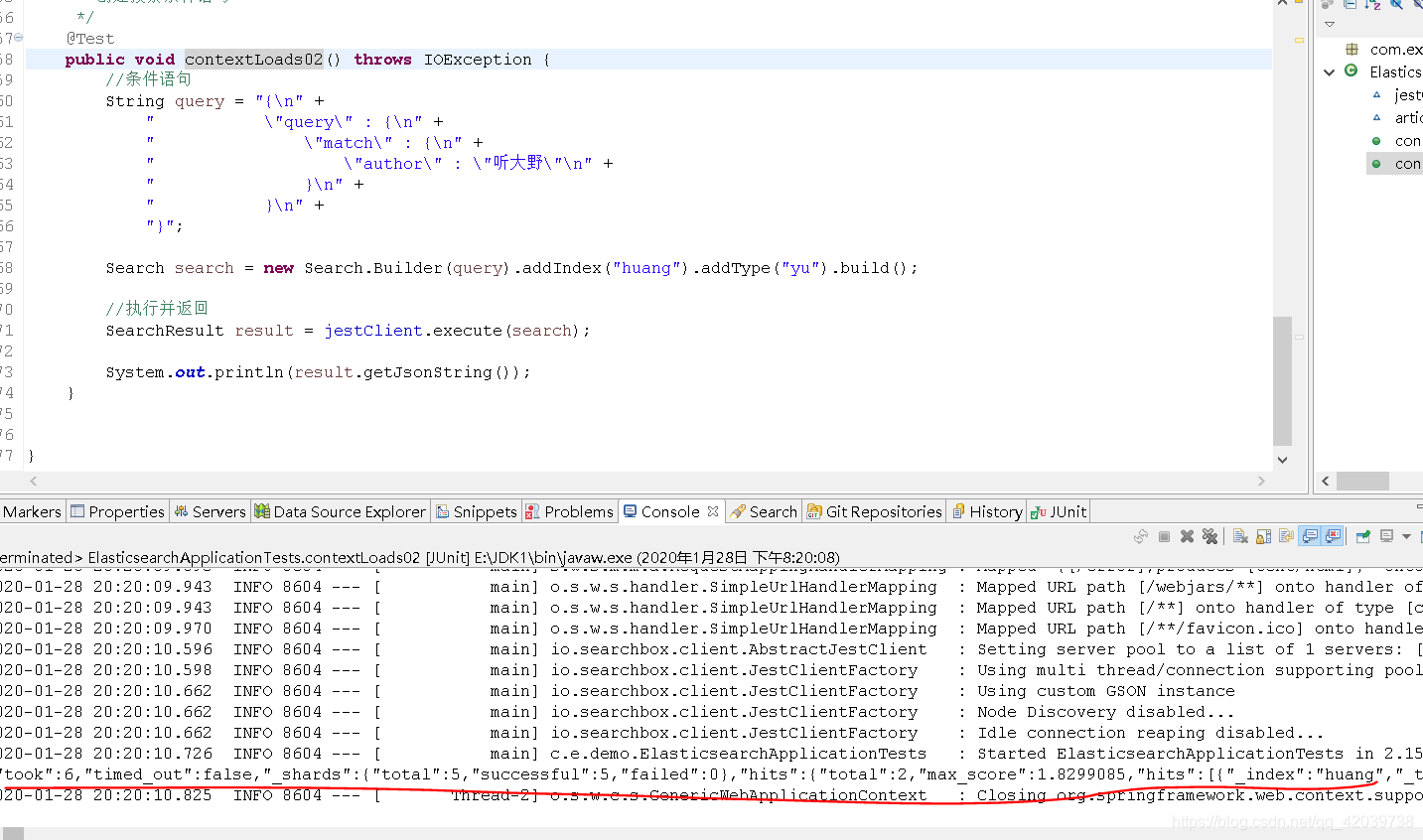
Task: Select the first con method in Outline
Action: [1408, 141]
